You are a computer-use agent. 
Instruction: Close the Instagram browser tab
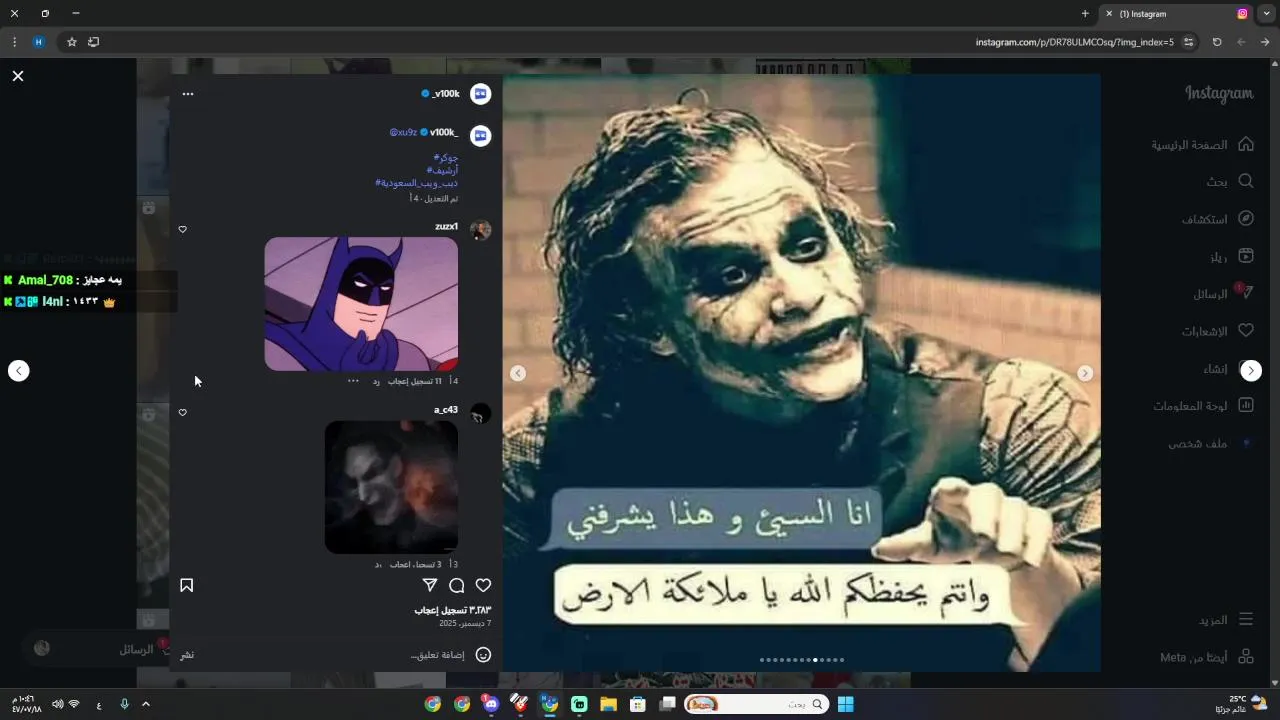pos(1109,14)
